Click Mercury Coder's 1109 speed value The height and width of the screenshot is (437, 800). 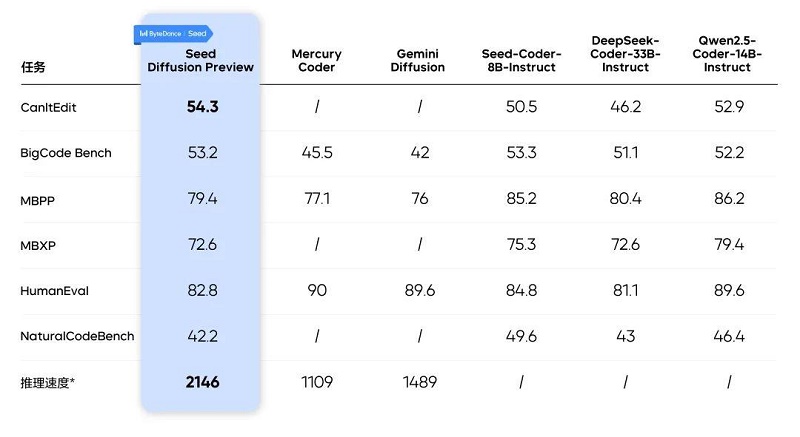point(316,382)
